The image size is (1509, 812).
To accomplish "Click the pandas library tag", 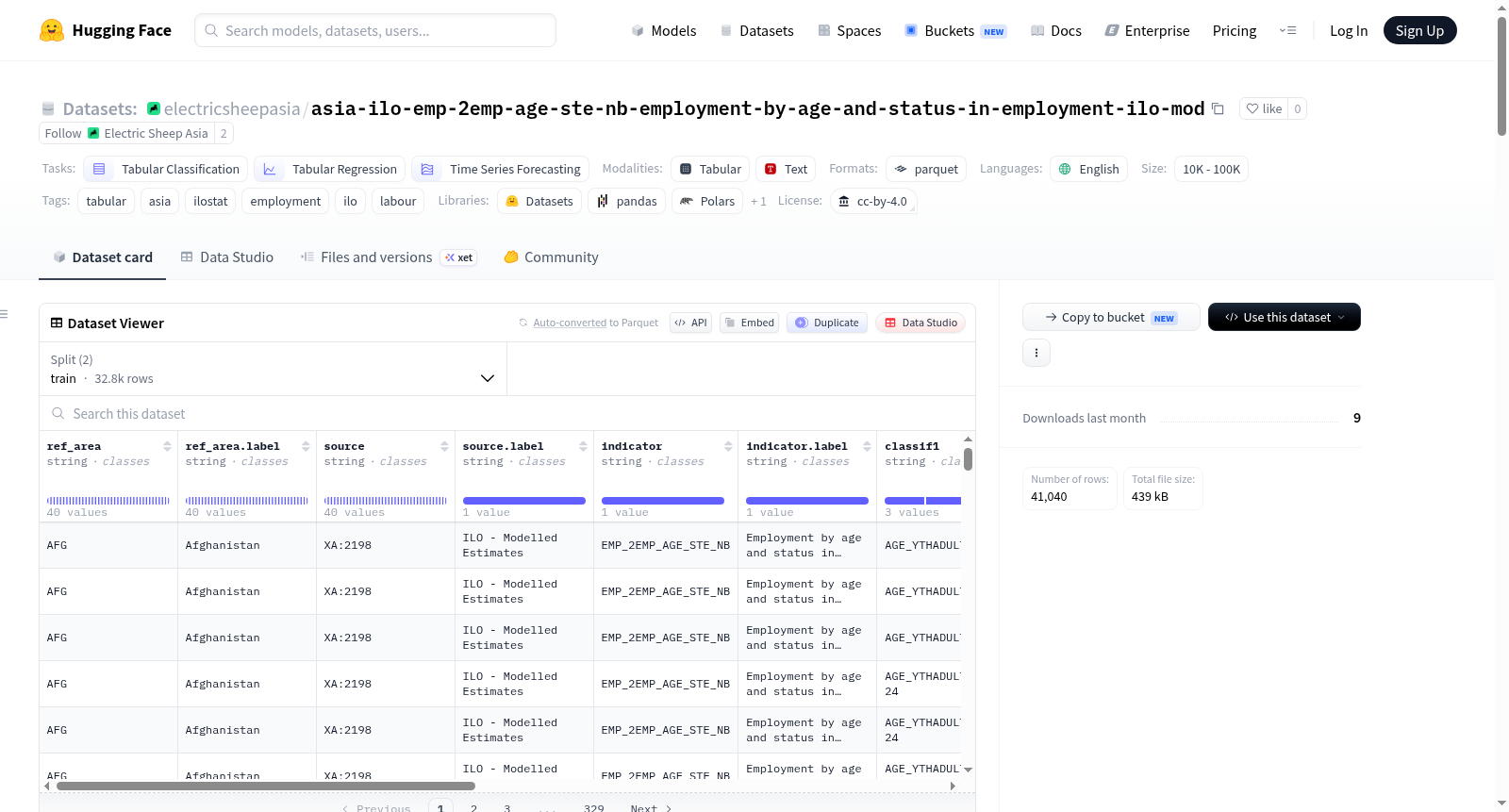I will click(x=626, y=202).
